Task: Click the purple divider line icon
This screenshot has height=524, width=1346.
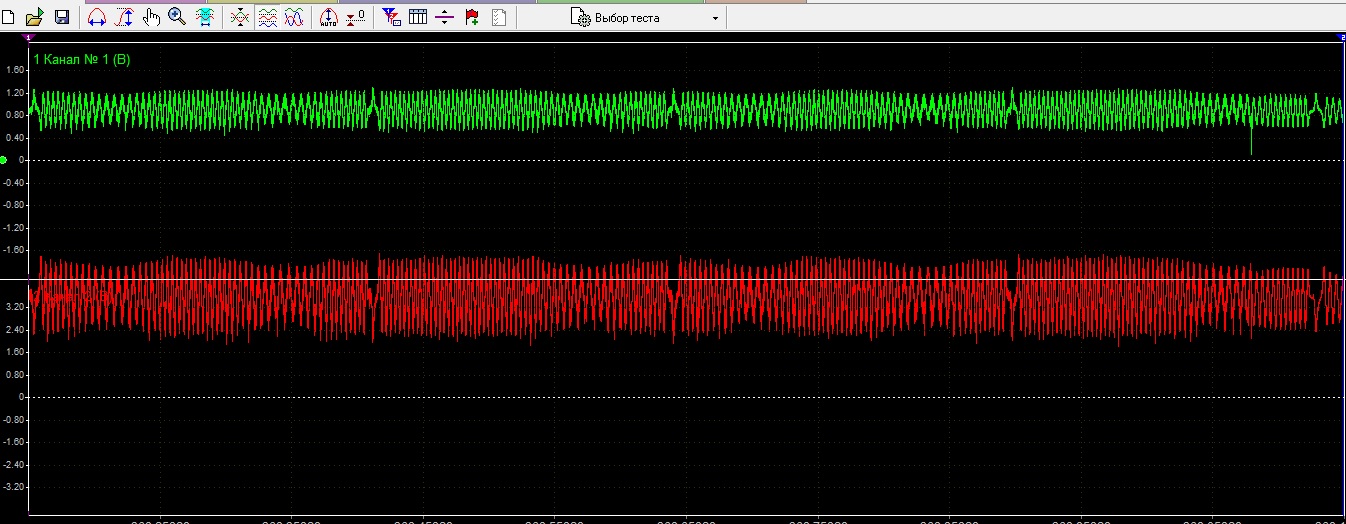Action: click(x=445, y=17)
